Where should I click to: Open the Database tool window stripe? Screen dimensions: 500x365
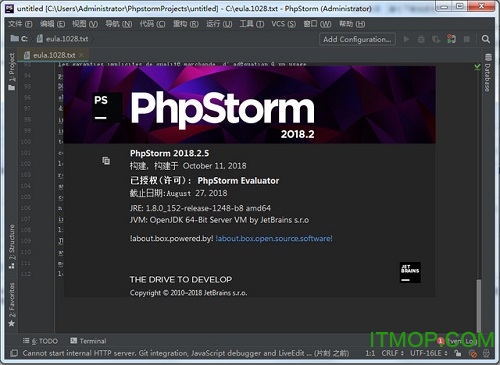pos(488,72)
